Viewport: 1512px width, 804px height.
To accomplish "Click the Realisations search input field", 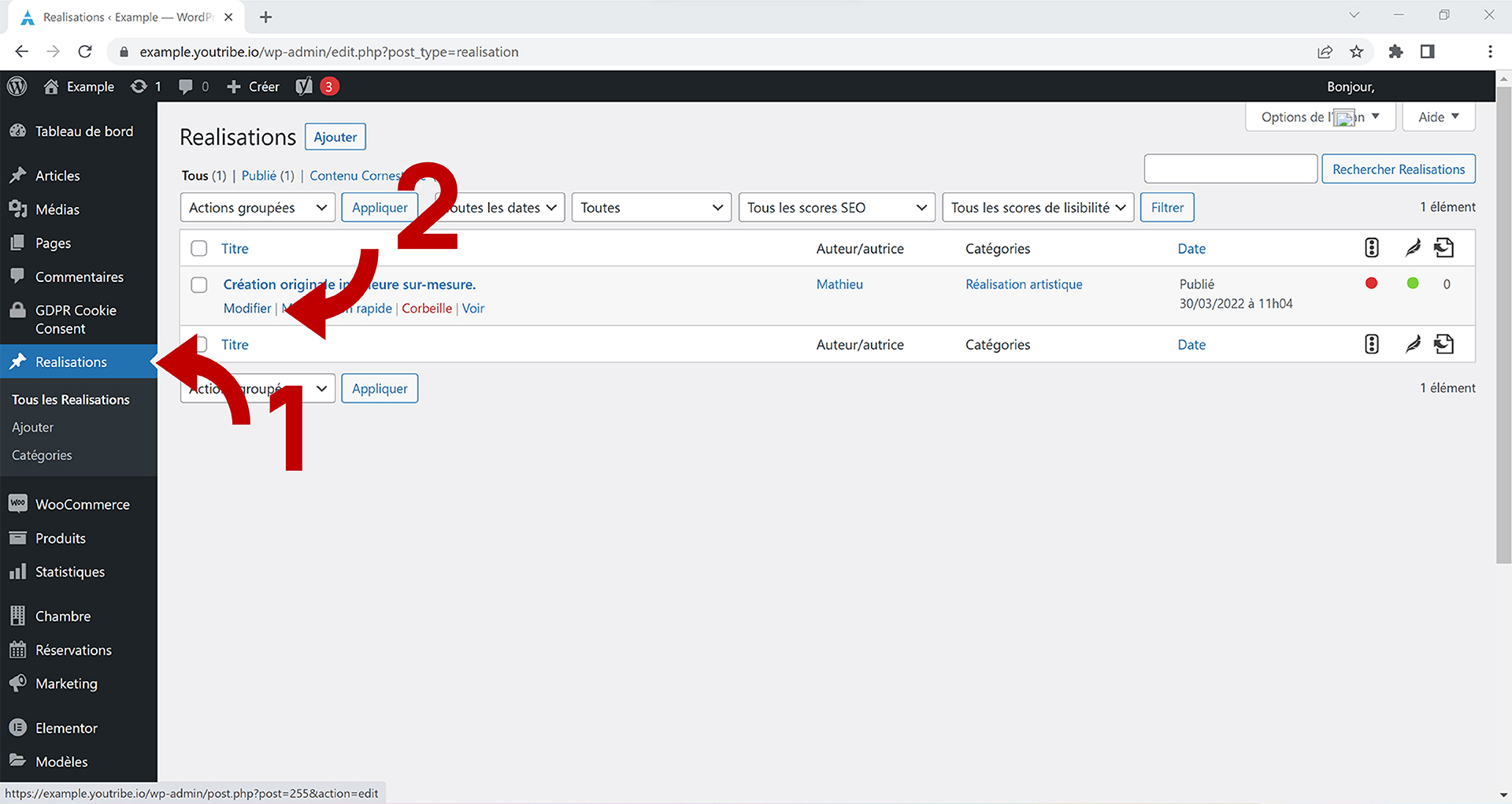I will (1230, 169).
